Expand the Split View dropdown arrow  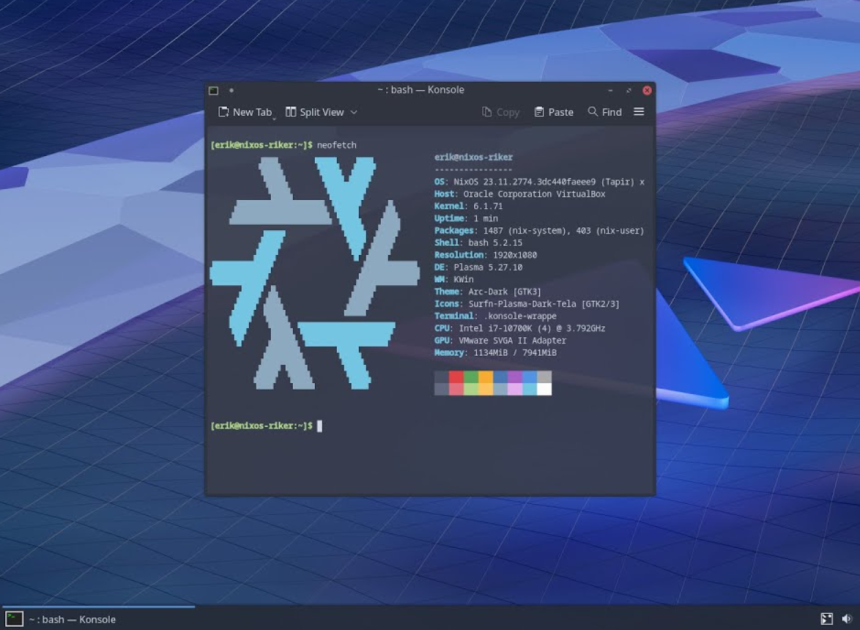[x=354, y=112]
